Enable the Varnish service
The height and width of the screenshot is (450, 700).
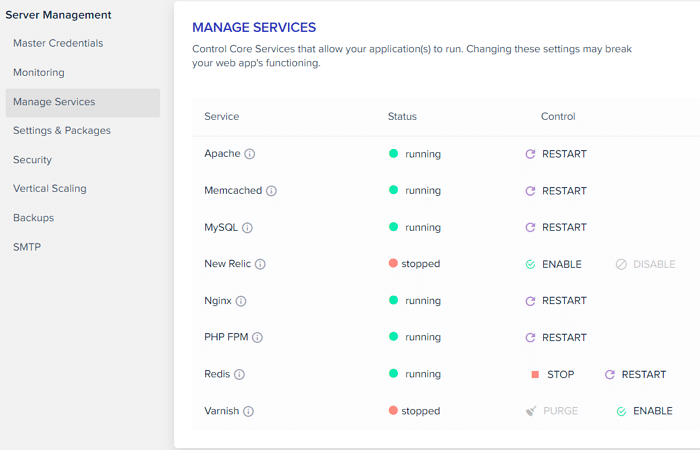(645, 411)
